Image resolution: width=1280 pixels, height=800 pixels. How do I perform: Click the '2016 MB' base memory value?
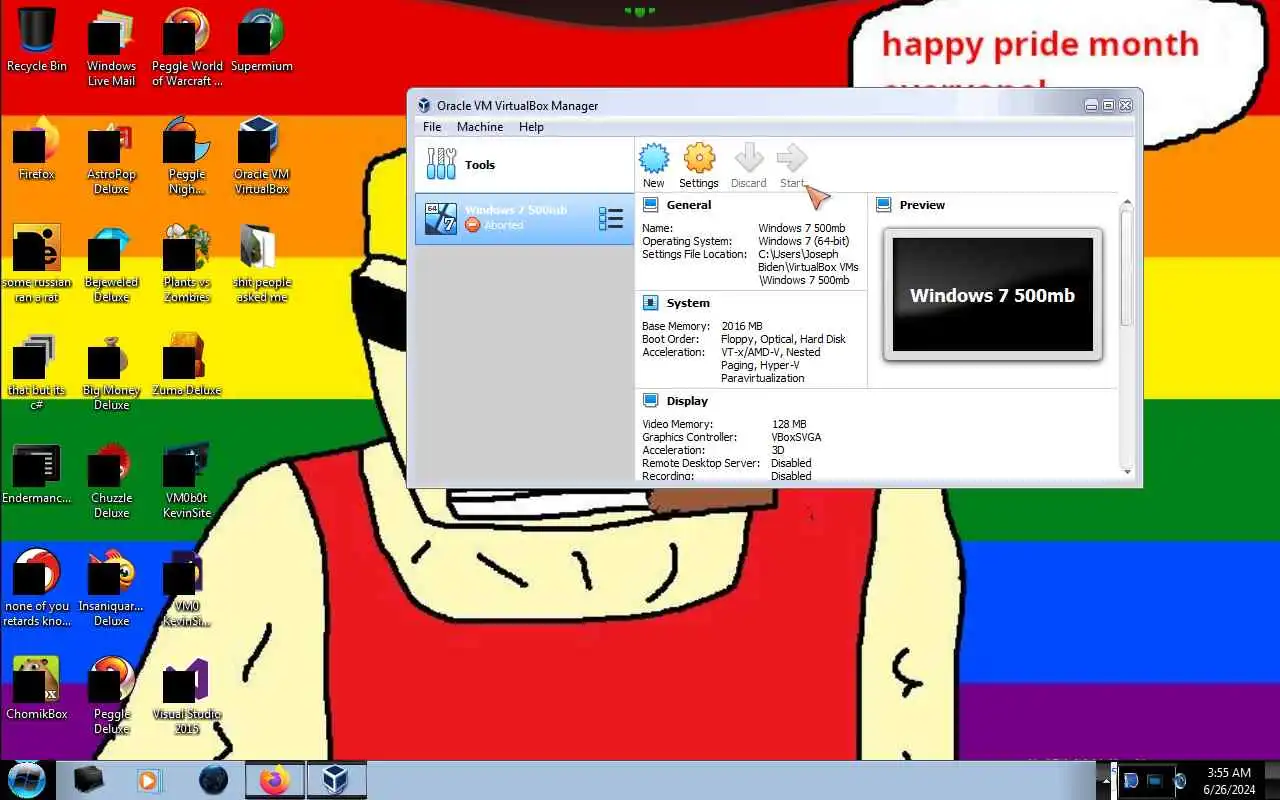(x=742, y=326)
